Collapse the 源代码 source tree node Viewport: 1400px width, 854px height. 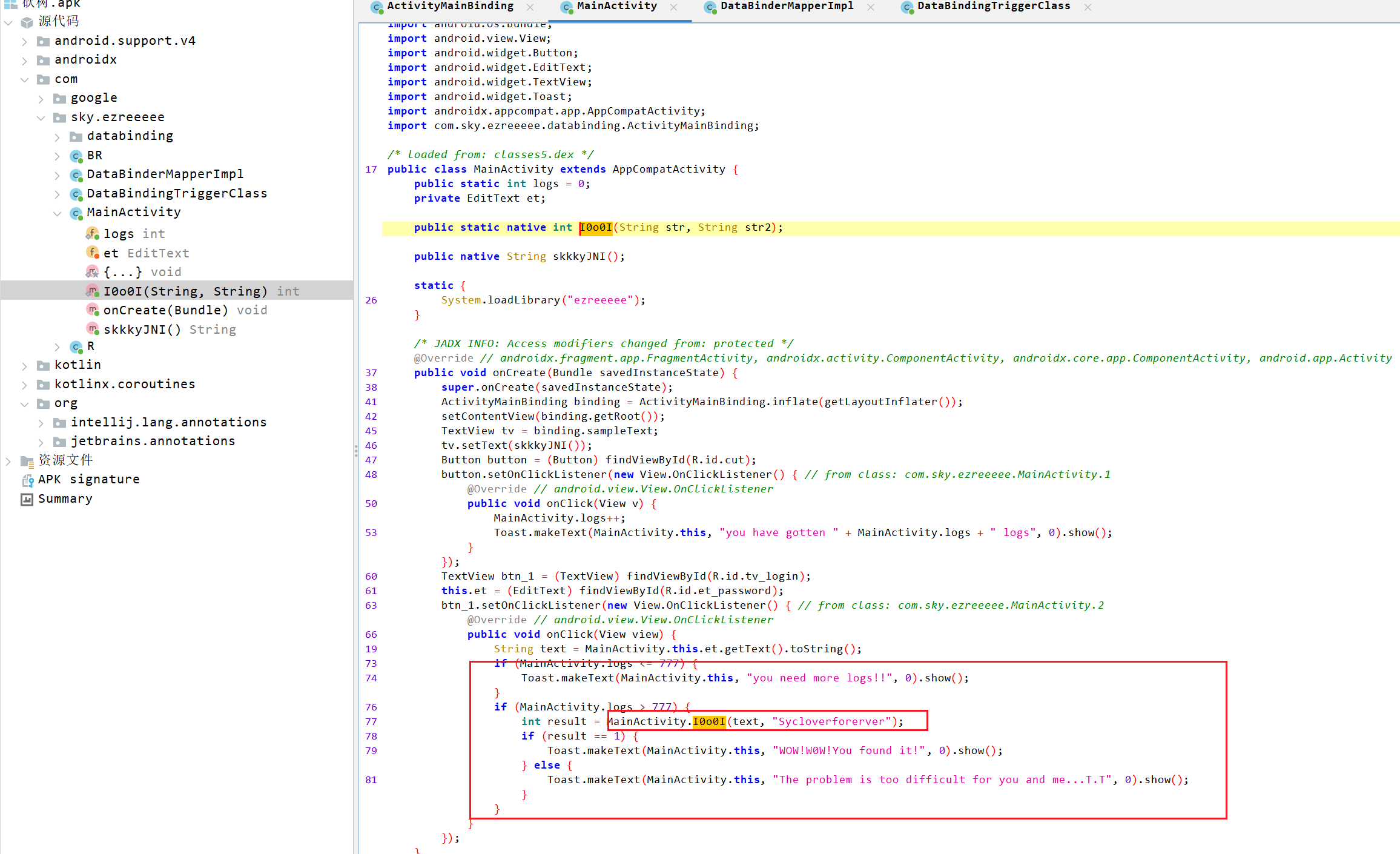(8, 22)
